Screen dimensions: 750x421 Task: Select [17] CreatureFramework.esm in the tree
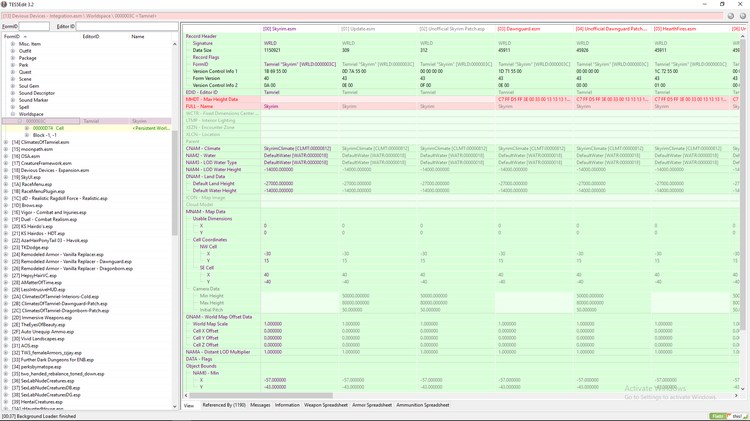point(42,164)
